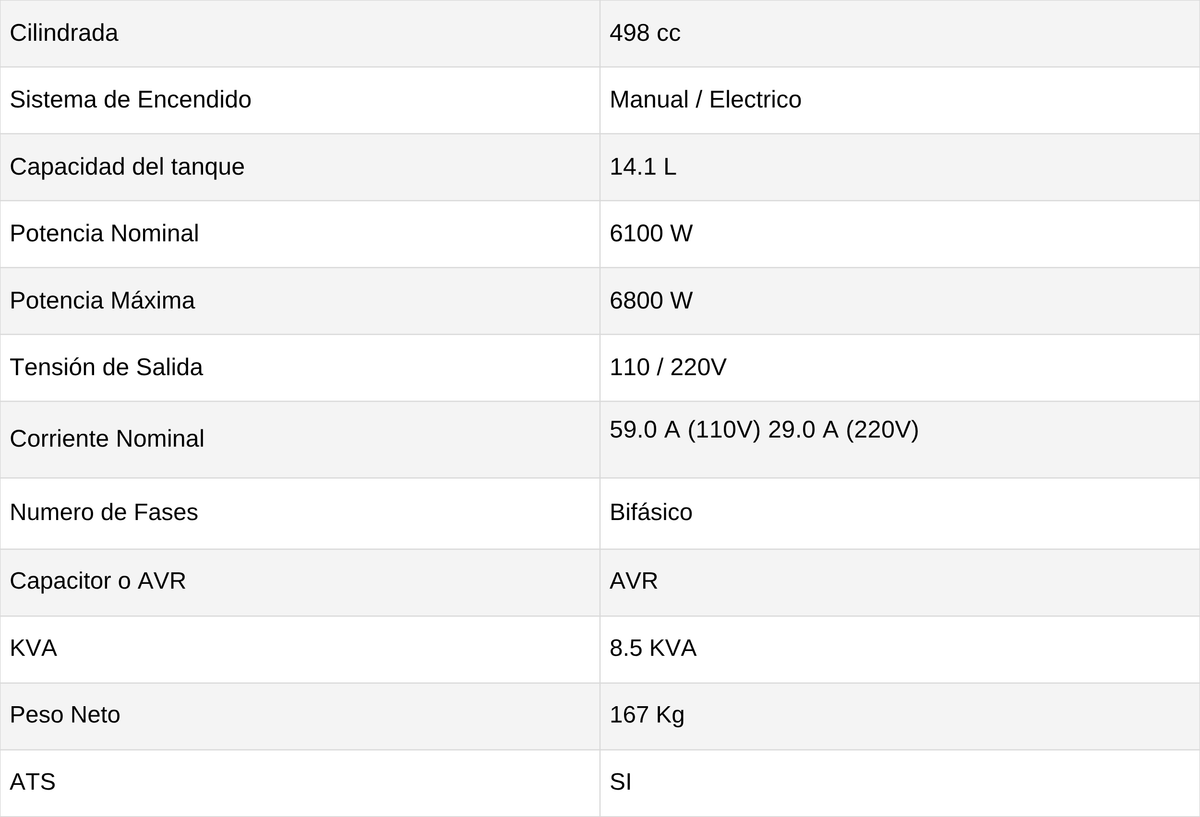Click the 6800 W value
The width and height of the screenshot is (1200, 817).
[x=651, y=300]
